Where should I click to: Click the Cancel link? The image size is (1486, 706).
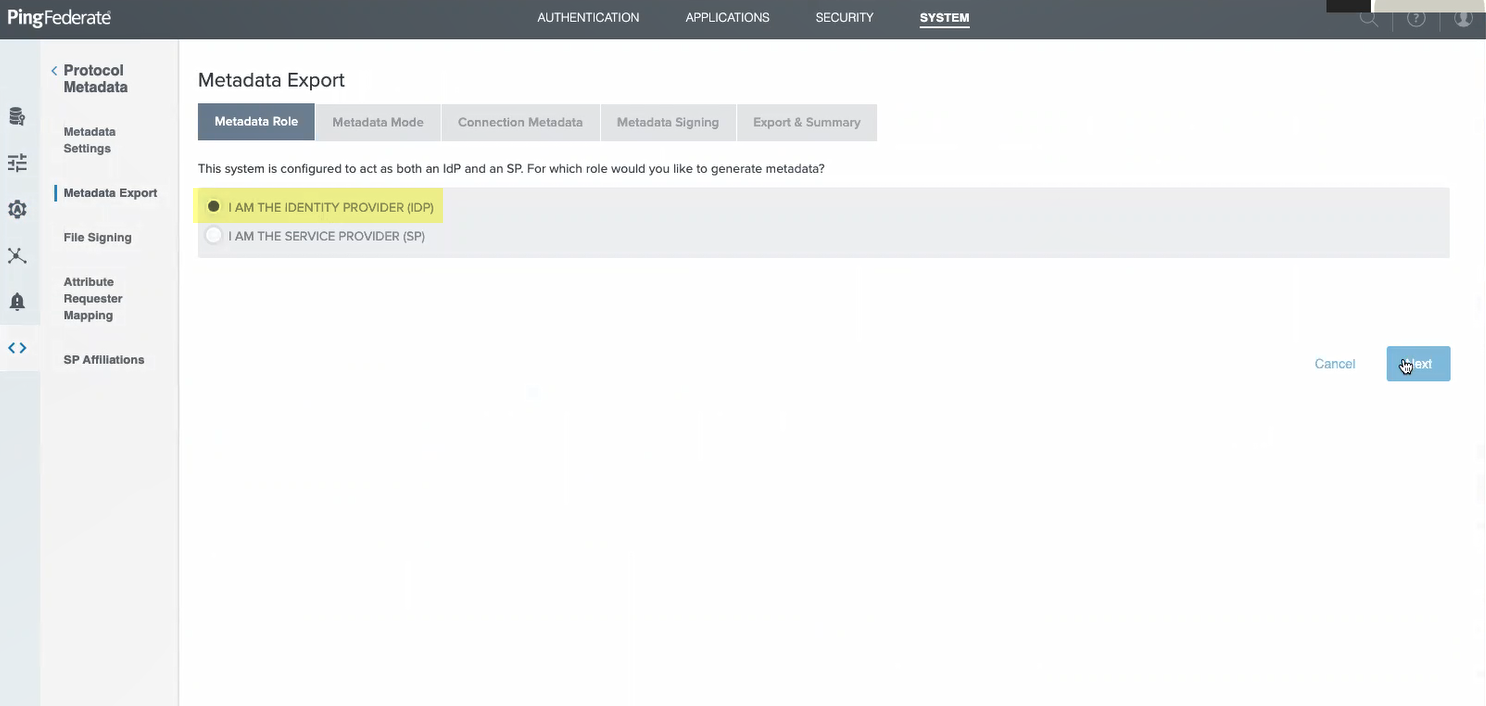click(1335, 364)
